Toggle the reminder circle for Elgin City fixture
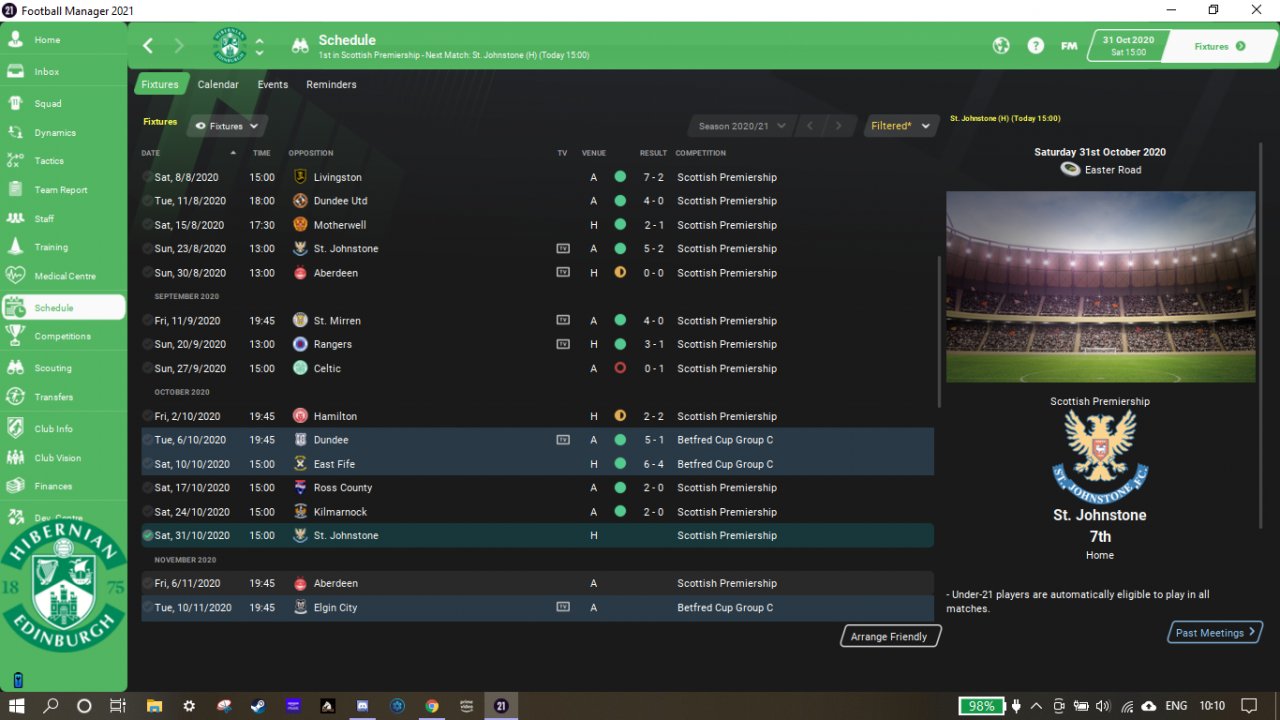 148,608
